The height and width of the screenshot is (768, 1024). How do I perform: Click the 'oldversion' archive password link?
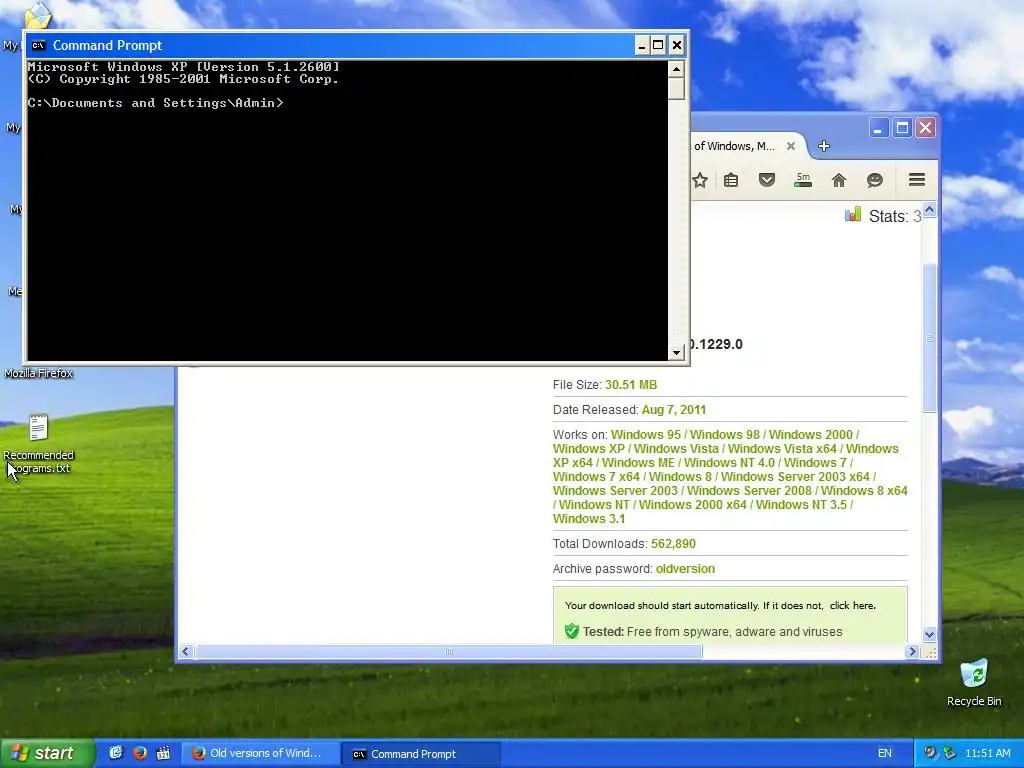click(685, 569)
